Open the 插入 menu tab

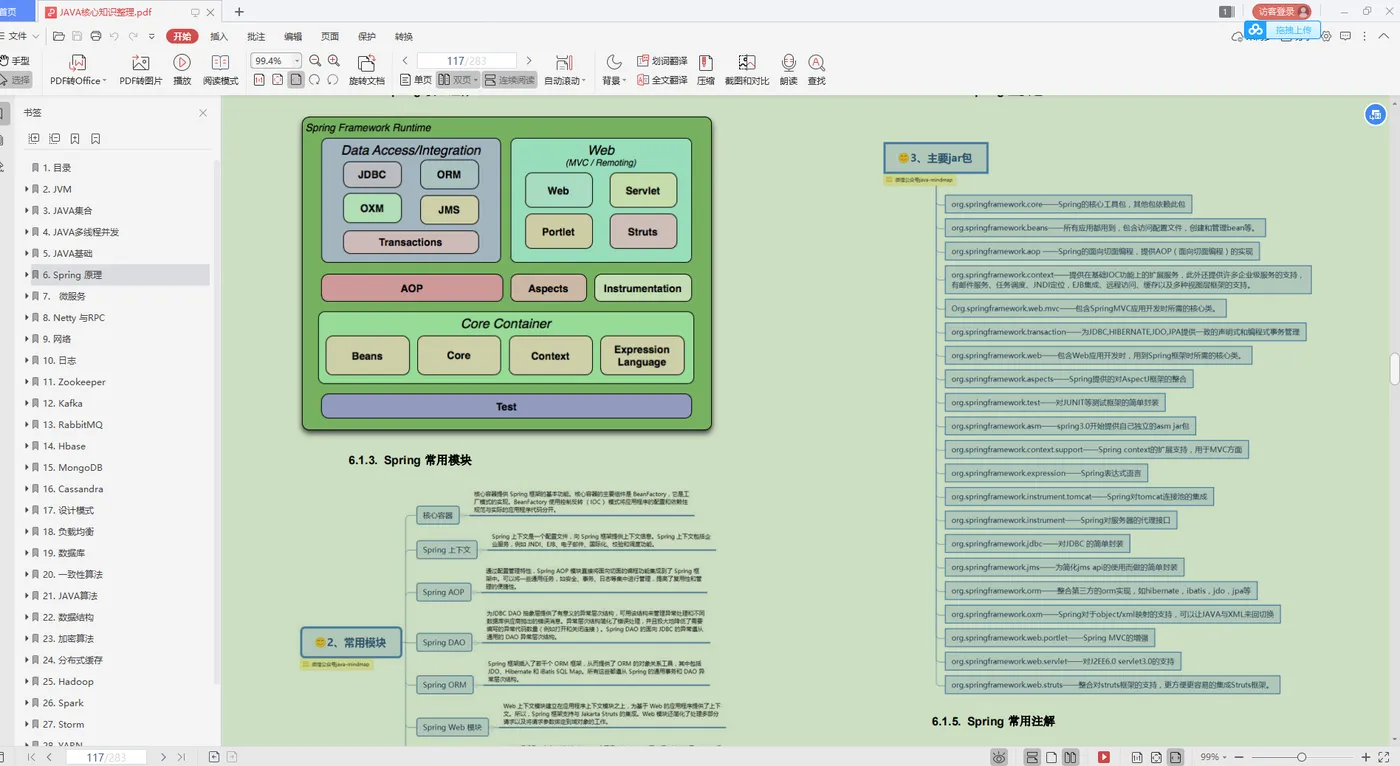[x=219, y=37]
